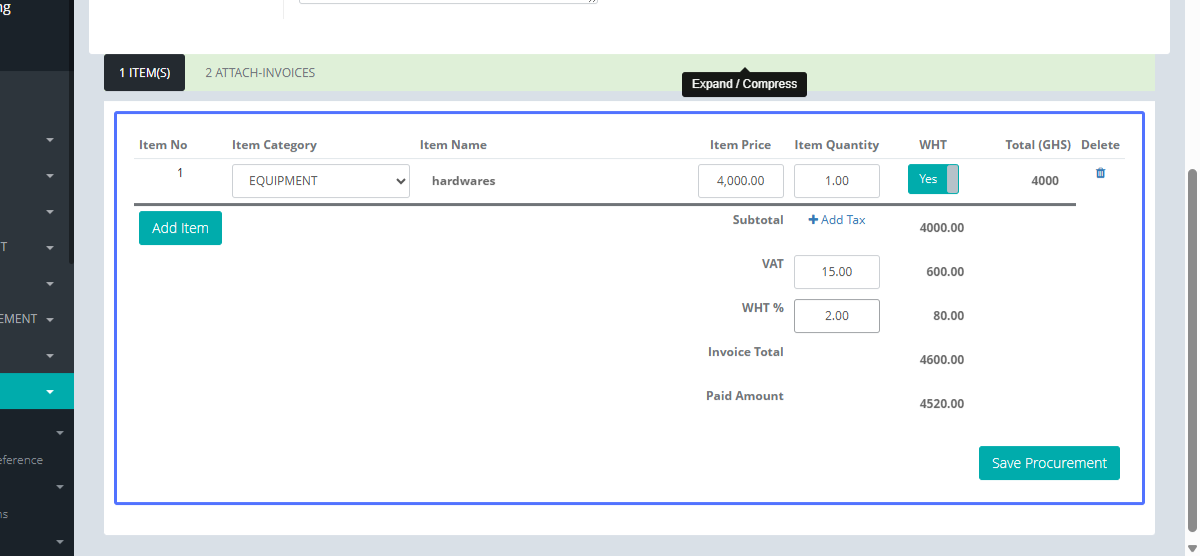The image size is (1200, 556).
Task: Click the VAT percentage input field
Action: pos(837,272)
